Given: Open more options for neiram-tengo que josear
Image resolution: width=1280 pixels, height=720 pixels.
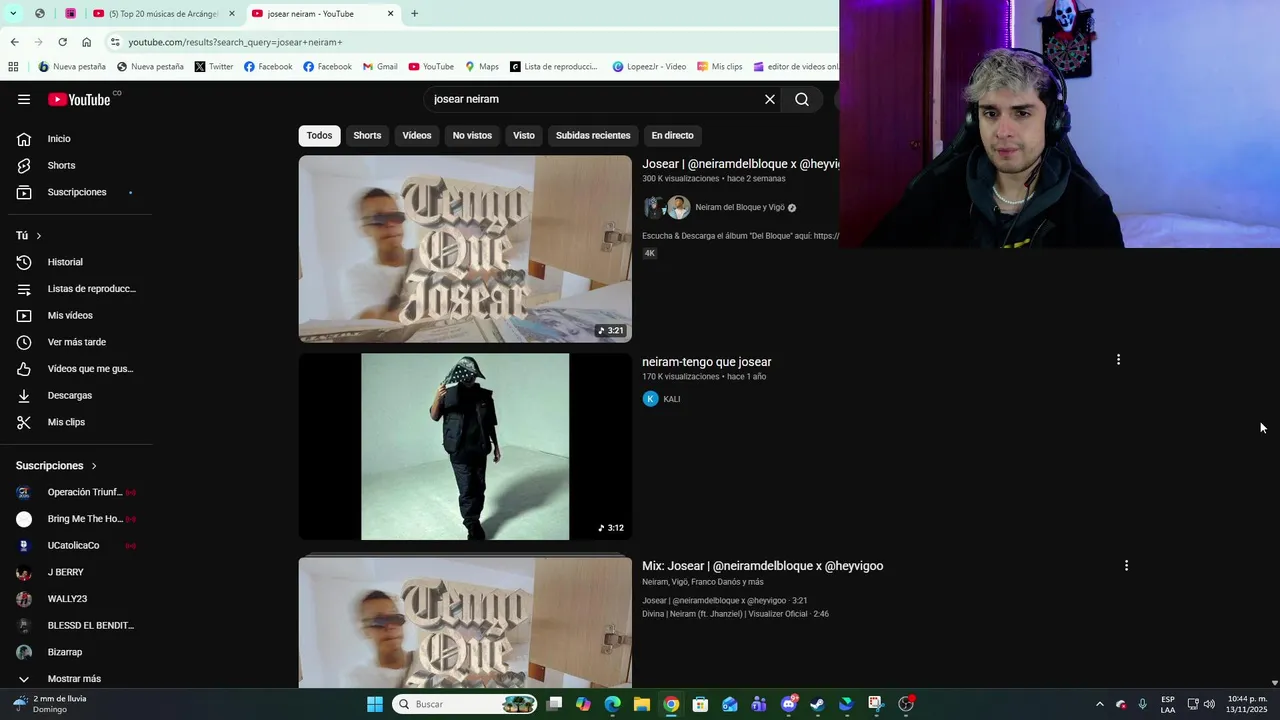Looking at the screenshot, I should click(1118, 360).
